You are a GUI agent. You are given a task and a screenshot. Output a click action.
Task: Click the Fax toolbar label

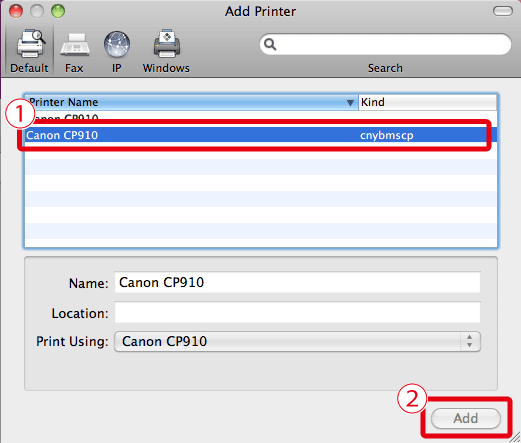74,68
